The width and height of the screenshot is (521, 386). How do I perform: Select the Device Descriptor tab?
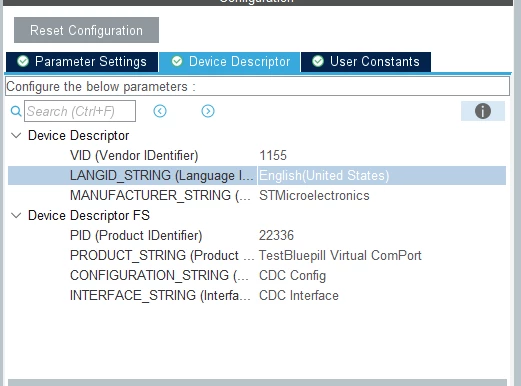[230, 62]
